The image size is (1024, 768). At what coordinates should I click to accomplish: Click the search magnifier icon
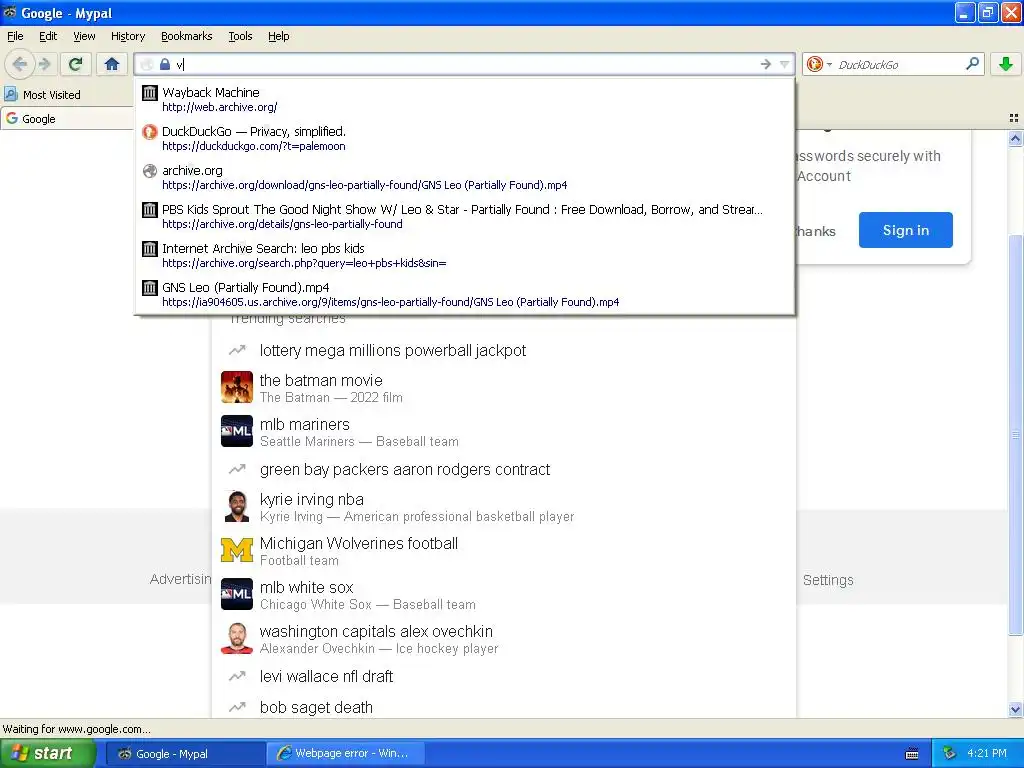[972, 64]
